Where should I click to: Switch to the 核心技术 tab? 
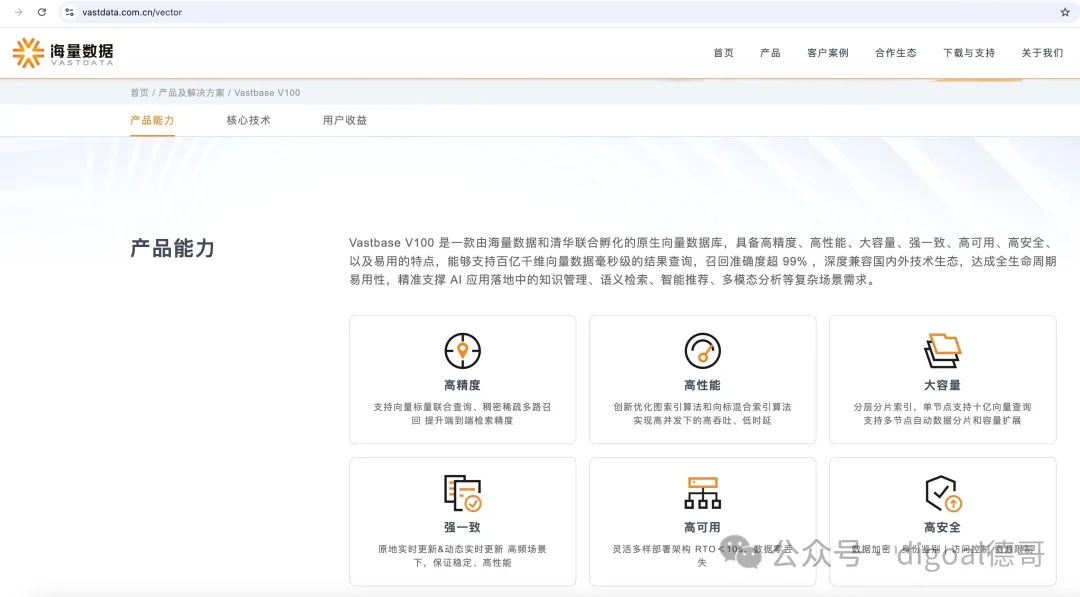click(x=249, y=121)
